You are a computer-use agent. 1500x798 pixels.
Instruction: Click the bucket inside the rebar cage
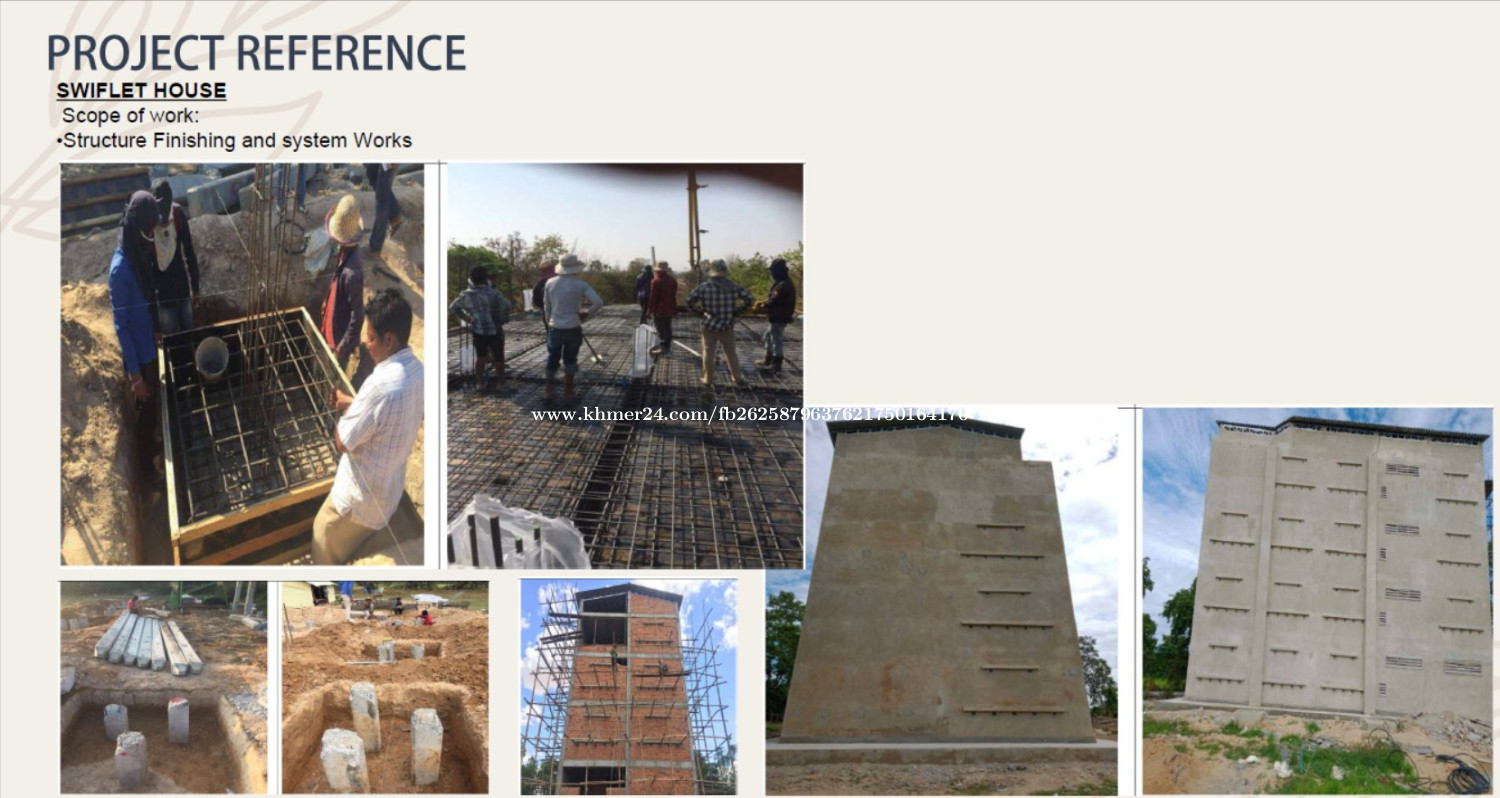point(211,359)
